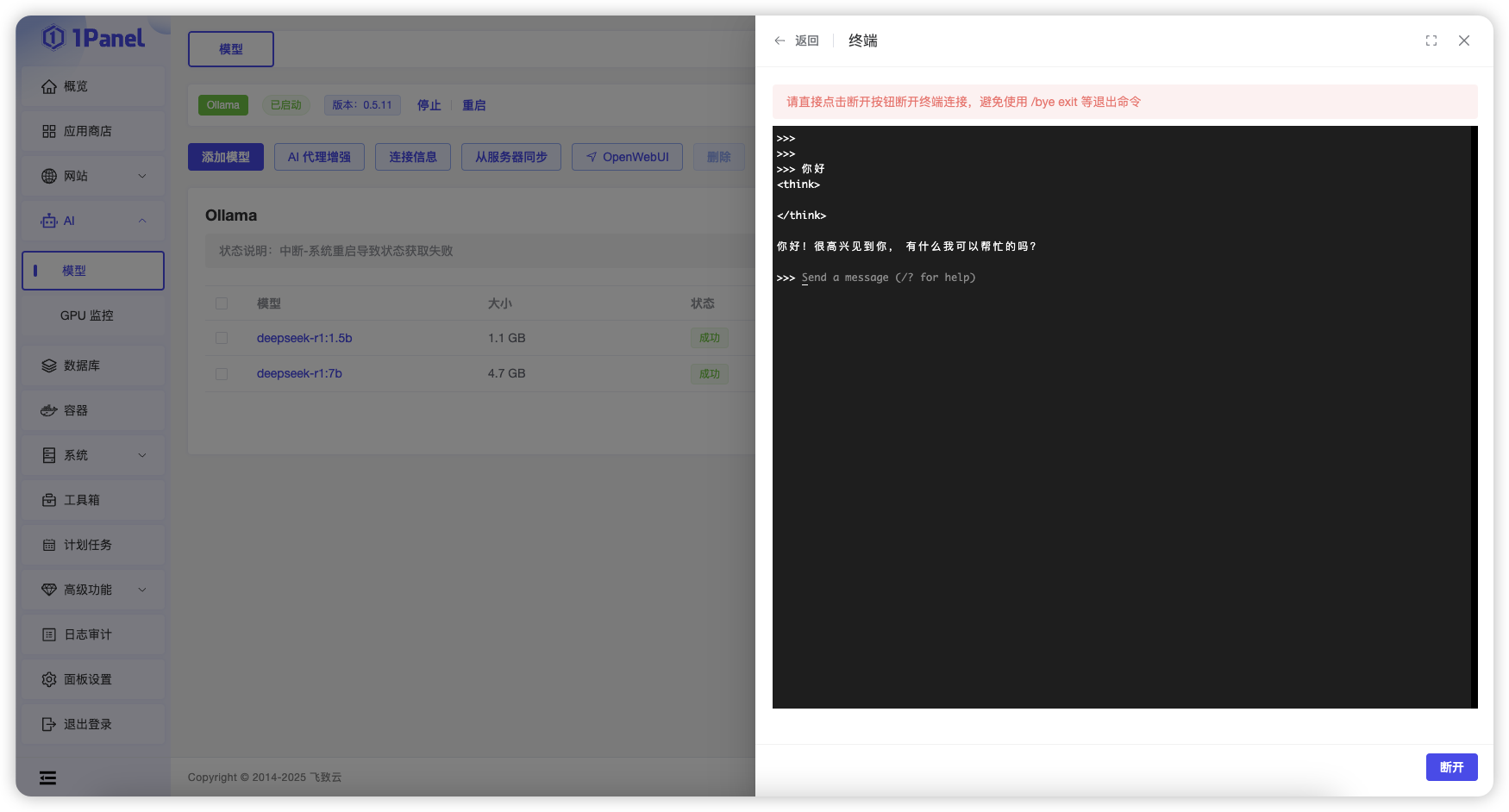Open the 面板设置 gear icon
1509x812 pixels.
[49, 679]
